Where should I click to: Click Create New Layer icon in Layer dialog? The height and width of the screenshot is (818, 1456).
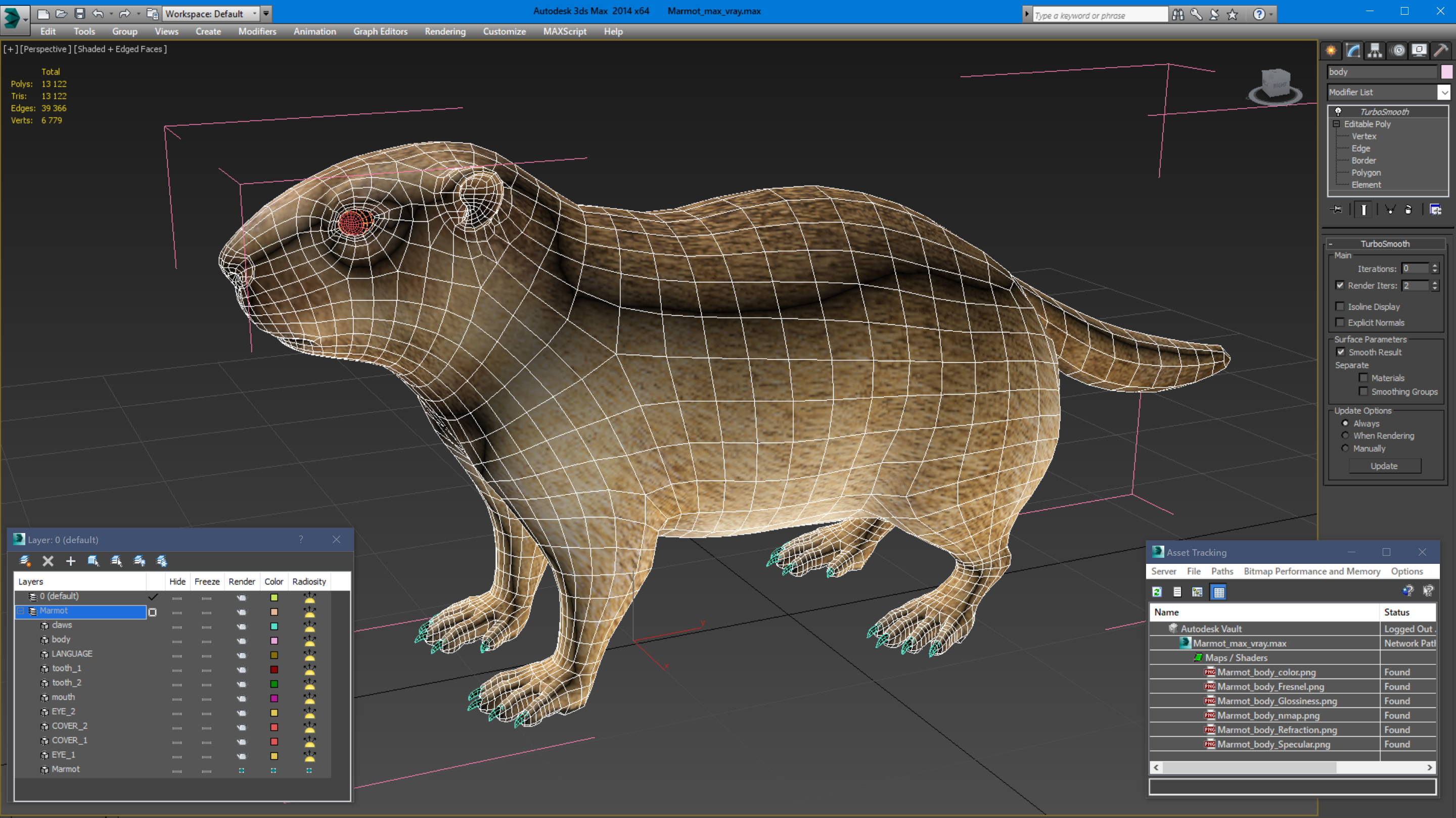25,560
